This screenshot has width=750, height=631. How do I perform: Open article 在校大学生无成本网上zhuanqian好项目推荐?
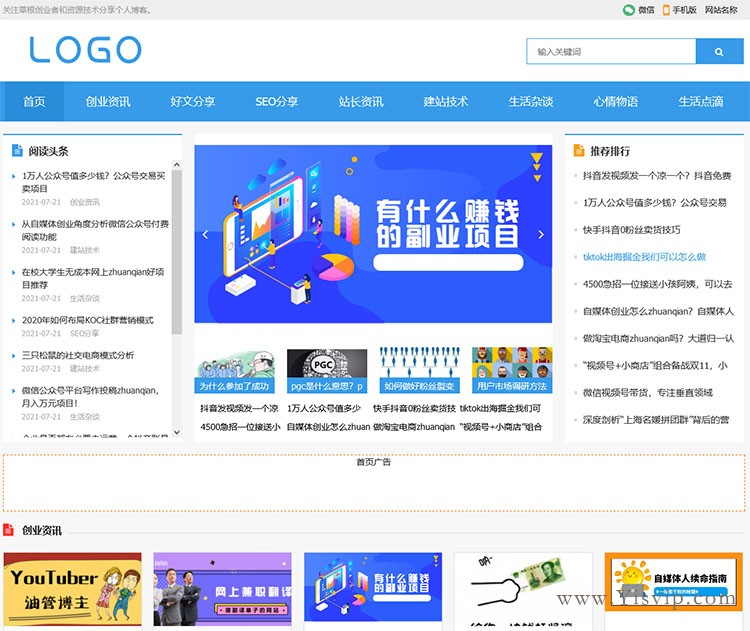(93, 278)
